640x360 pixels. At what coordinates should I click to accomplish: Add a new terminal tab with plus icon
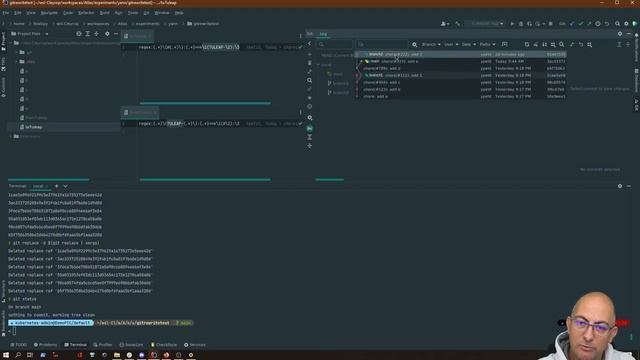pos(57,186)
